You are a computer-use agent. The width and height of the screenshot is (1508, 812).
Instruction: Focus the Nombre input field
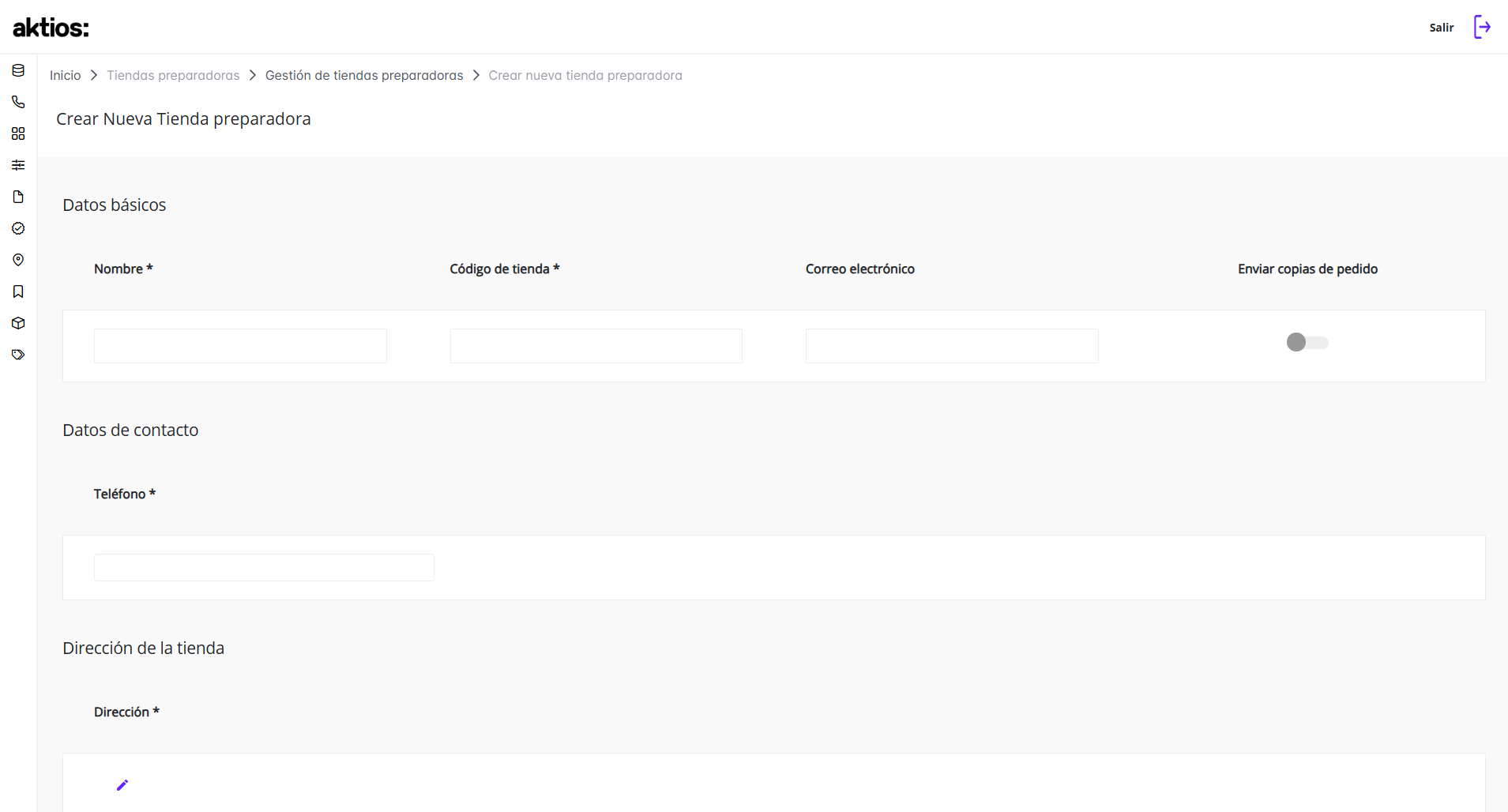[240, 346]
